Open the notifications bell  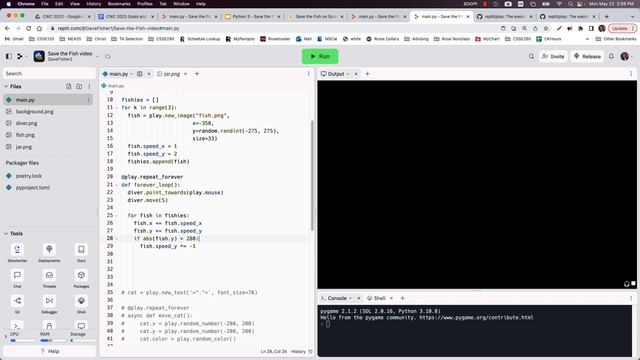tap(611, 56)
